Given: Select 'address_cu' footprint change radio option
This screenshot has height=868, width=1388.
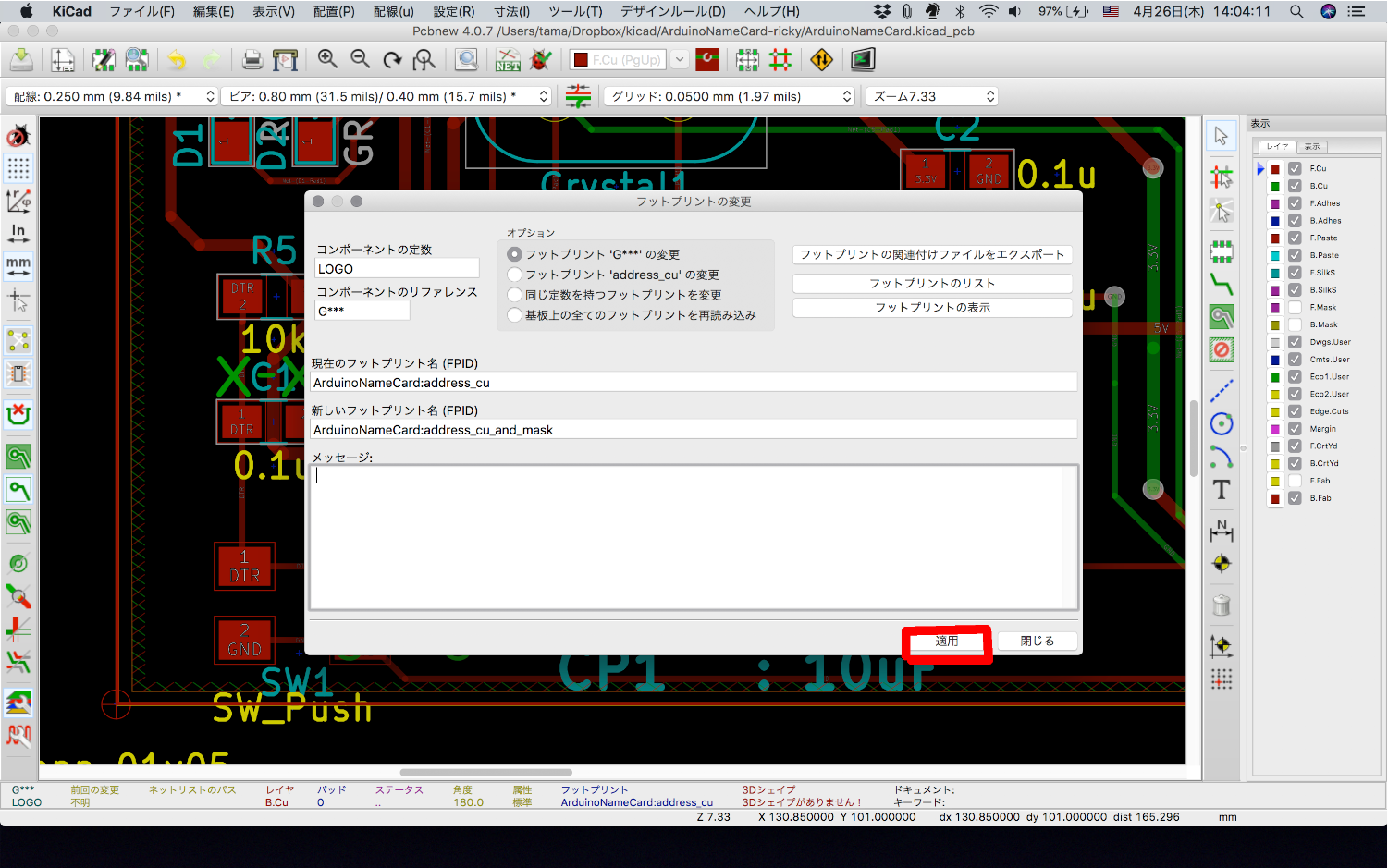Looking at the screenshot, I should point(515,275).
